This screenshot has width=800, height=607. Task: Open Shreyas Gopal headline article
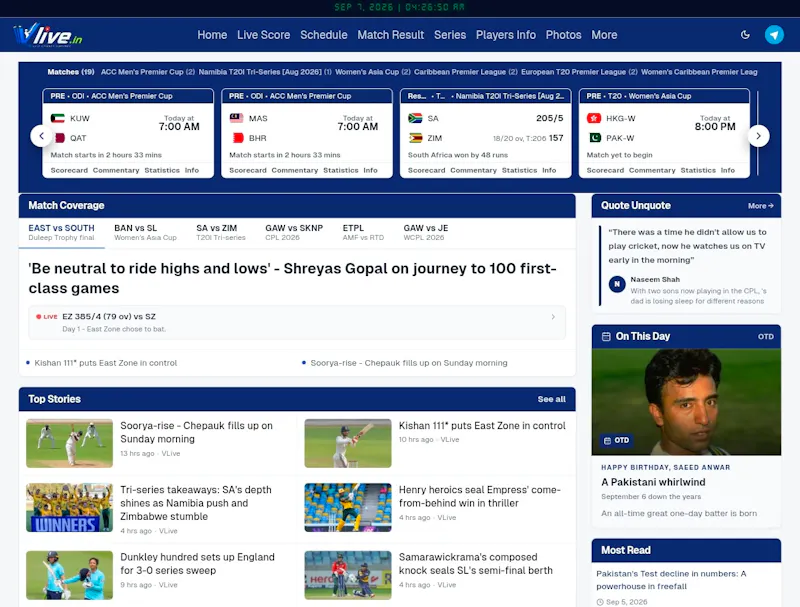click(292, 278)
